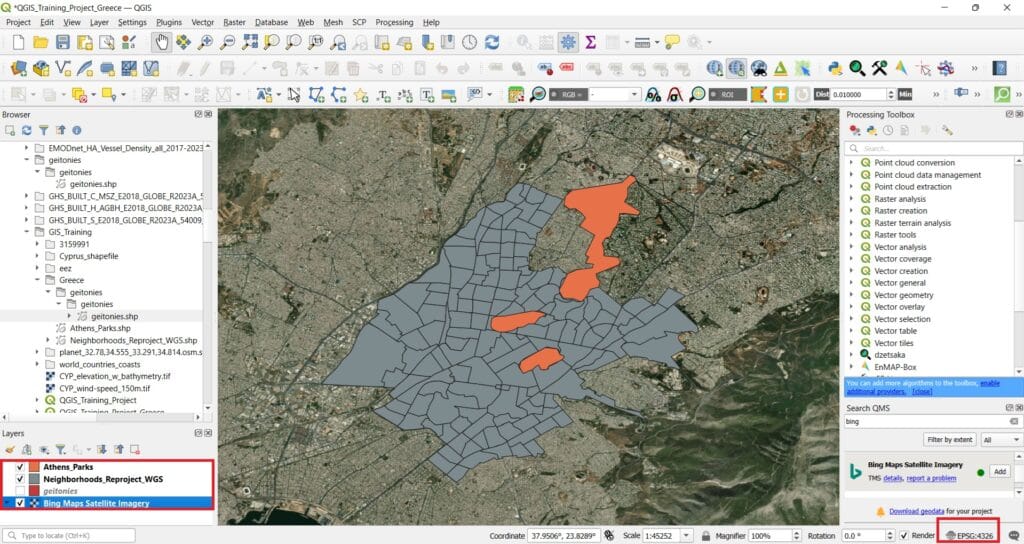Image resolution: width=1024 pixels, height=544 pixels.
Task: Select the Pan Map hand tool
Action: pos(161,42)
